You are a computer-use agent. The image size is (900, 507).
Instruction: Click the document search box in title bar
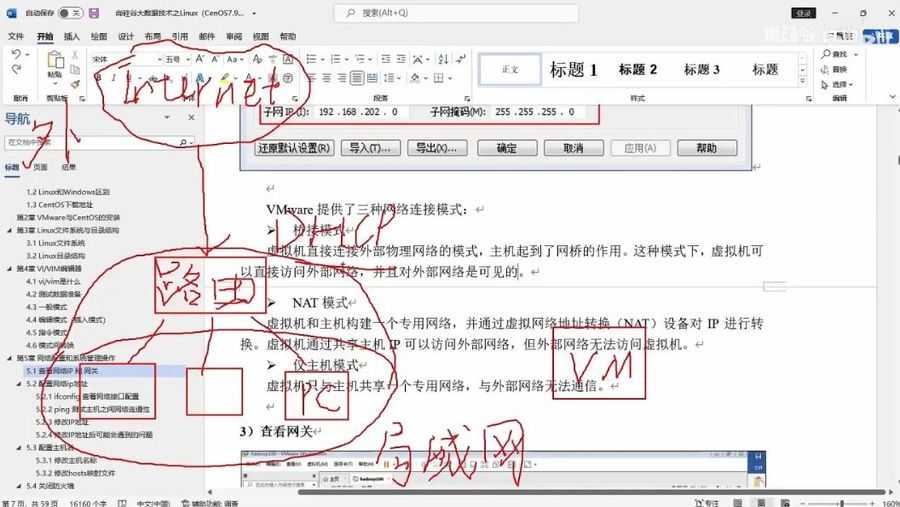pyautogui.click(x=456, y=13)
